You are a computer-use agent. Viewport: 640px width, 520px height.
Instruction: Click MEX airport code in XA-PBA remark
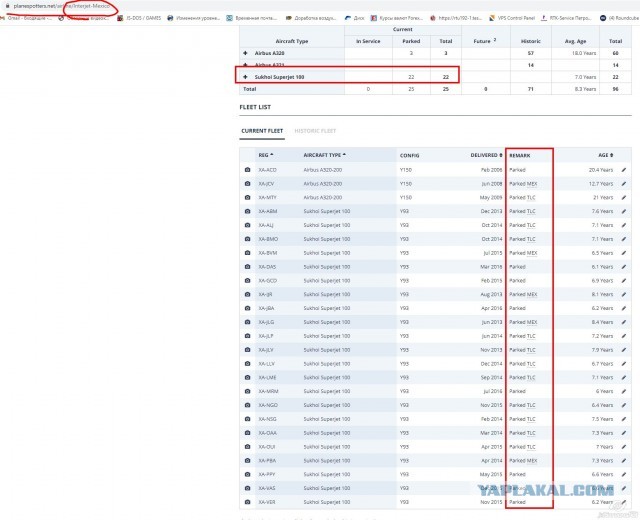click(x=532, y=460)
